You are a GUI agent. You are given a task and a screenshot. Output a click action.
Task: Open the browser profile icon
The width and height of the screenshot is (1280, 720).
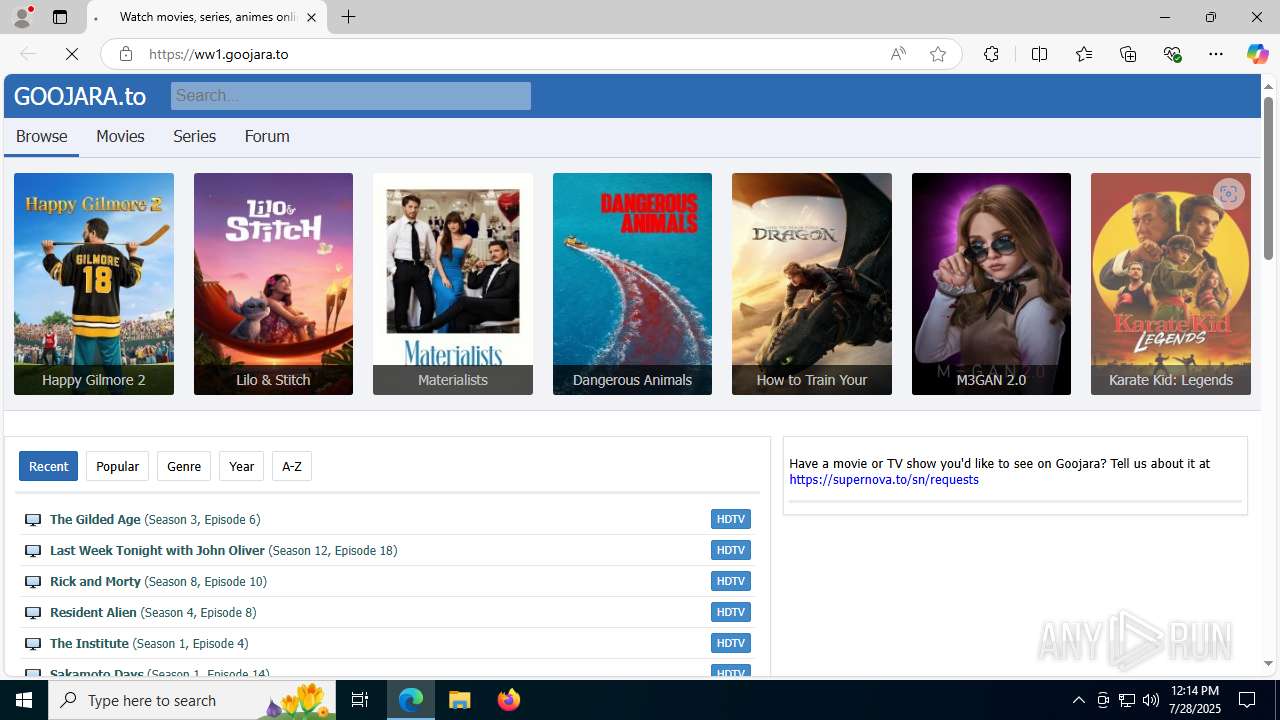coord(22,17)
